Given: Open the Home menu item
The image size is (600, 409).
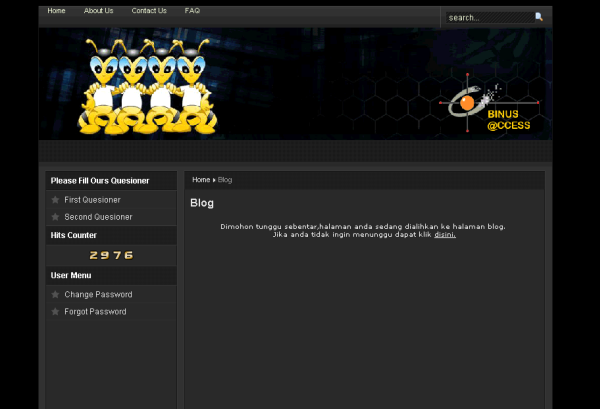Looking at the screenshot, I should (x=56, y=11).
